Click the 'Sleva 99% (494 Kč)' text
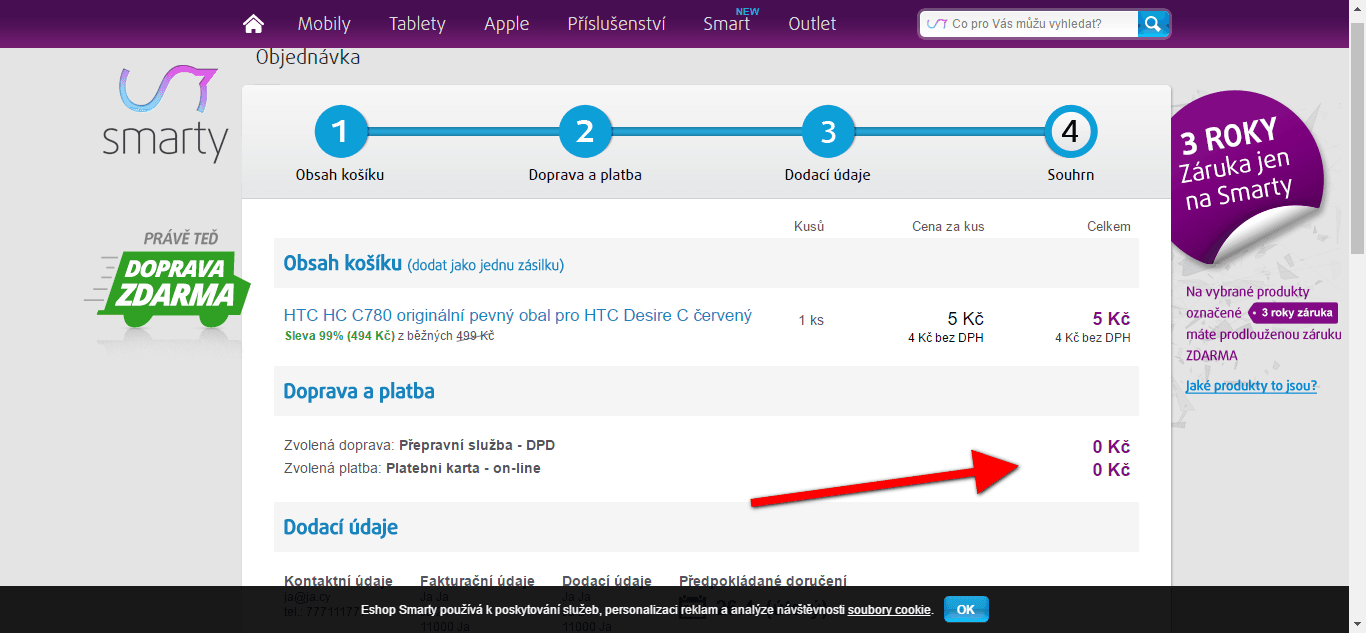The image size is (1366, 633). 340,336
